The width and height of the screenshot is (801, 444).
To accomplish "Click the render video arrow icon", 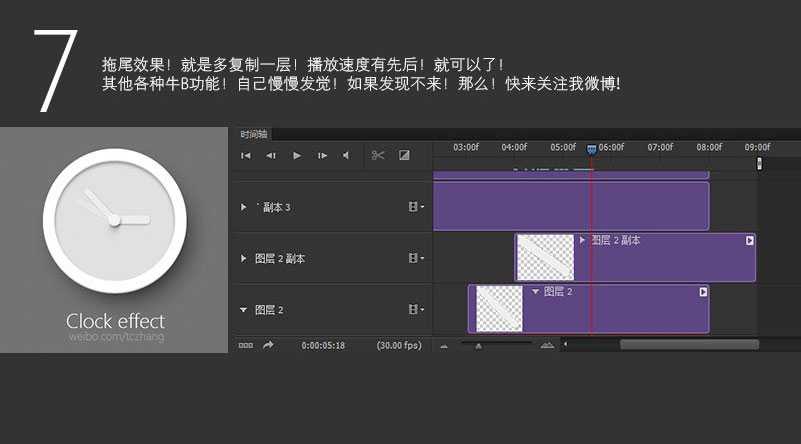I will click(268, 345).
